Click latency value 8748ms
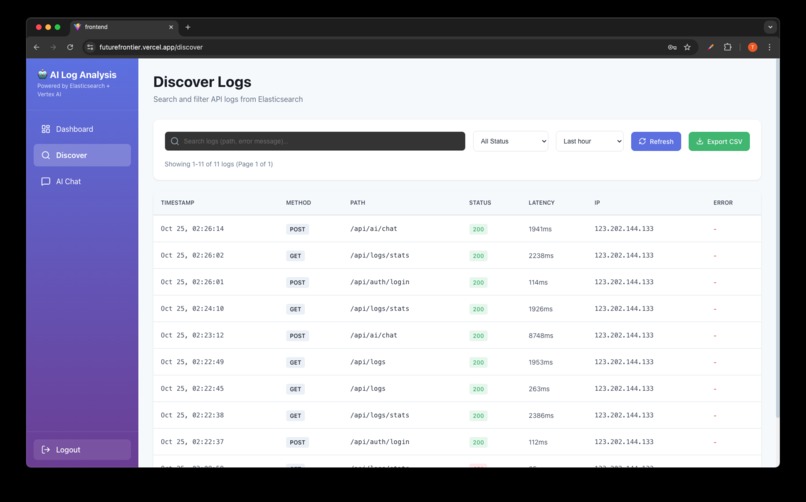Image resolution: width=806 pixels, height=502 pixels. 541,336
